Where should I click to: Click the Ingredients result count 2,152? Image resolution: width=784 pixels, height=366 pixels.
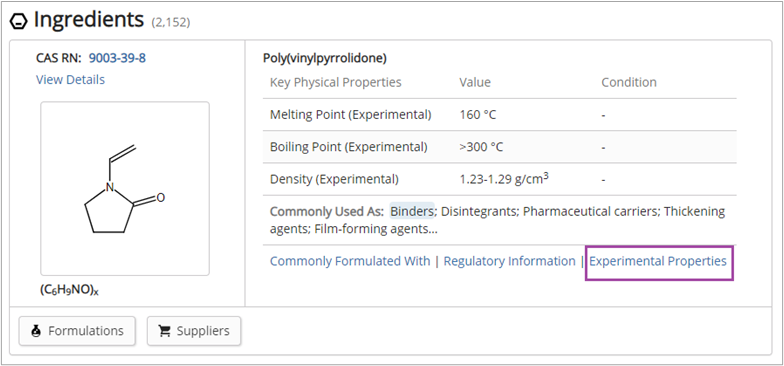point(171,22)
